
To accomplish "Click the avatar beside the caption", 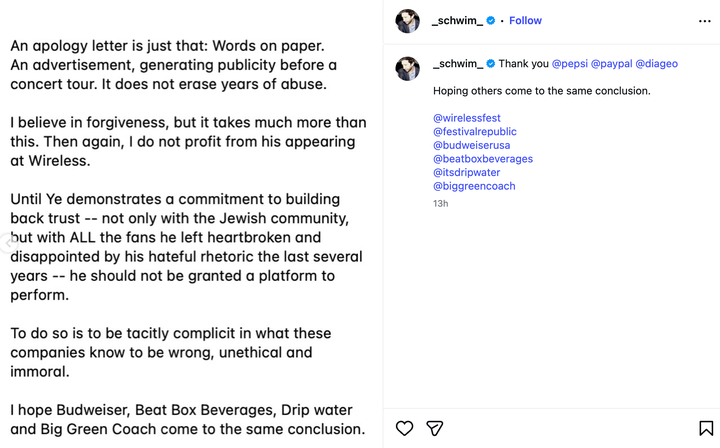I will 407,68.
